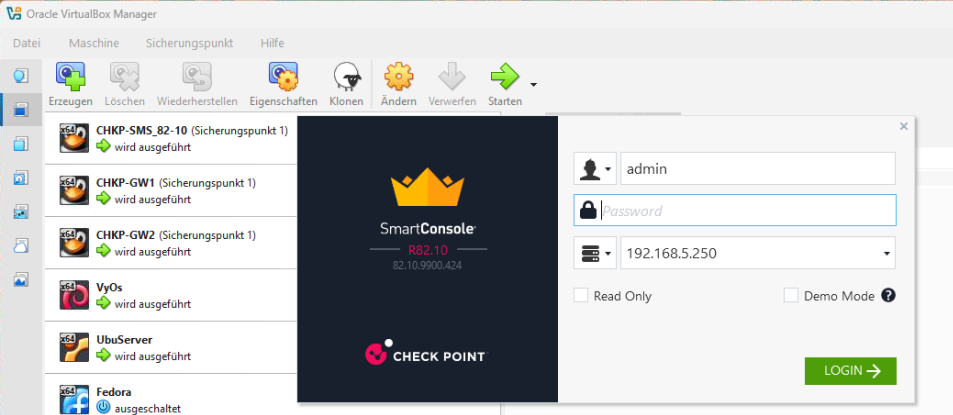Open the server type dropdown in SmartConsole
Image resolution: width=953 pixels, height=415 pixels.
(595, 253)
